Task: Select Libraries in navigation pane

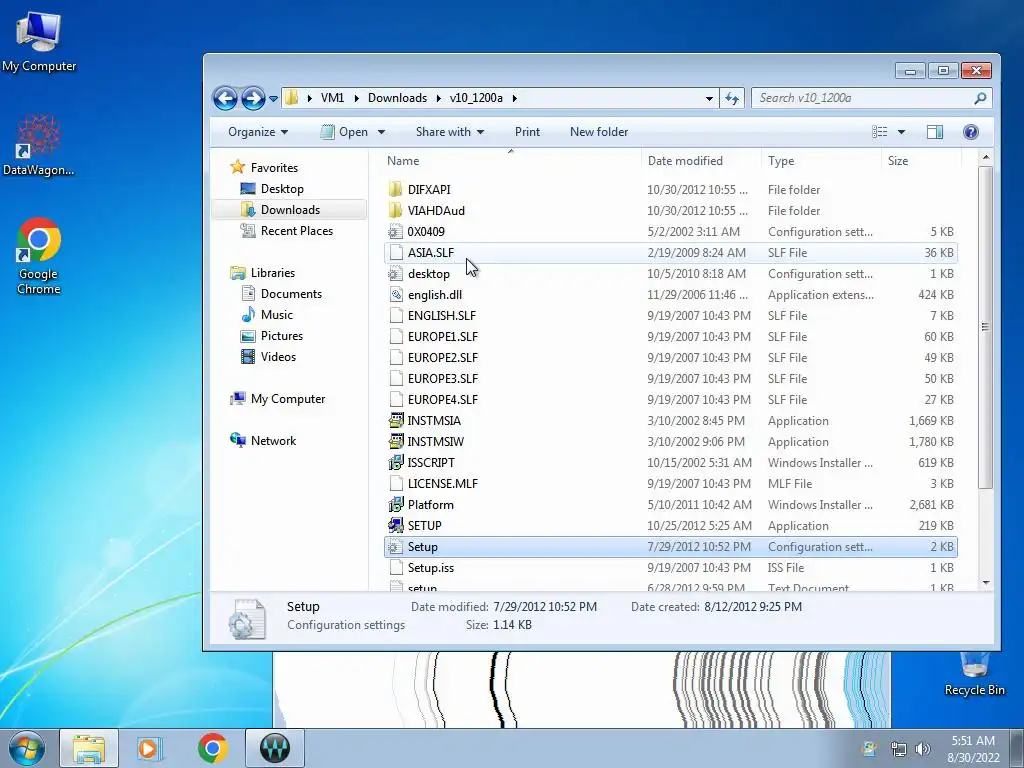Action: coord(272,273)
